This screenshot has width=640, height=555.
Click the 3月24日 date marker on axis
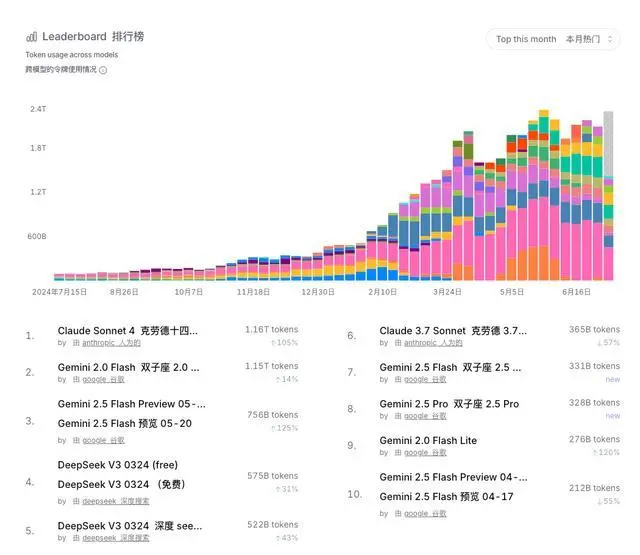pyautogui.click(x=447, y=292)
